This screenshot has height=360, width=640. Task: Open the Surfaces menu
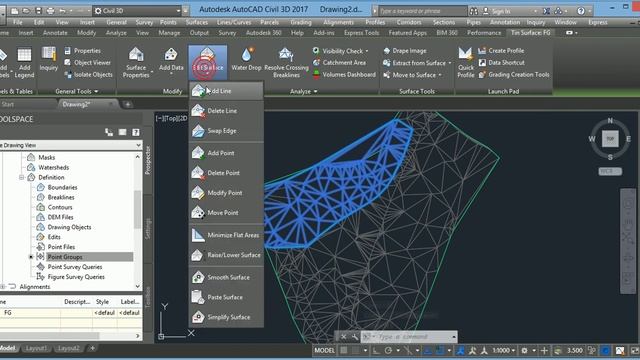point(197,22)
